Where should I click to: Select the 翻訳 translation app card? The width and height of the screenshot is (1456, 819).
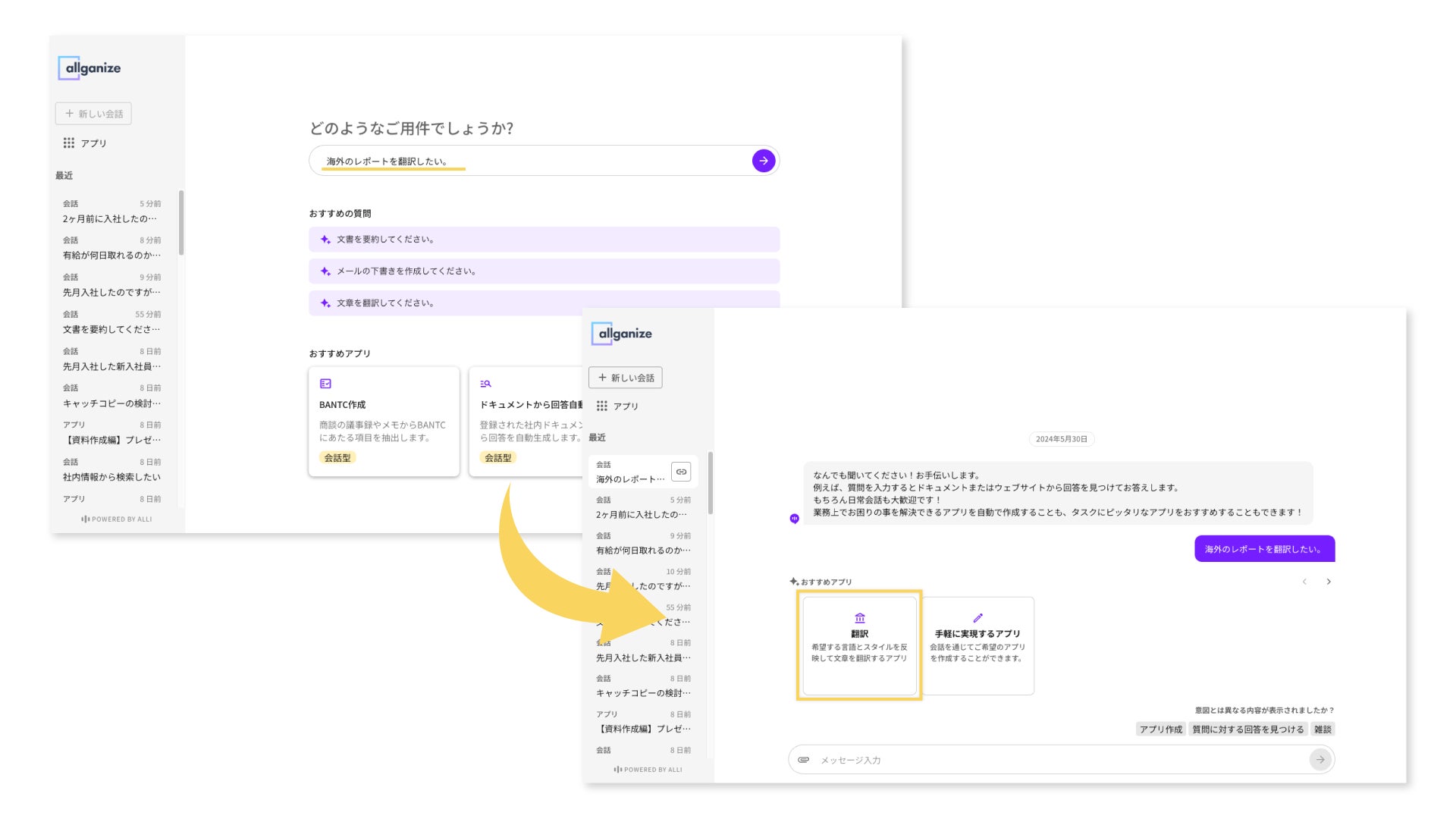[859, 645]
